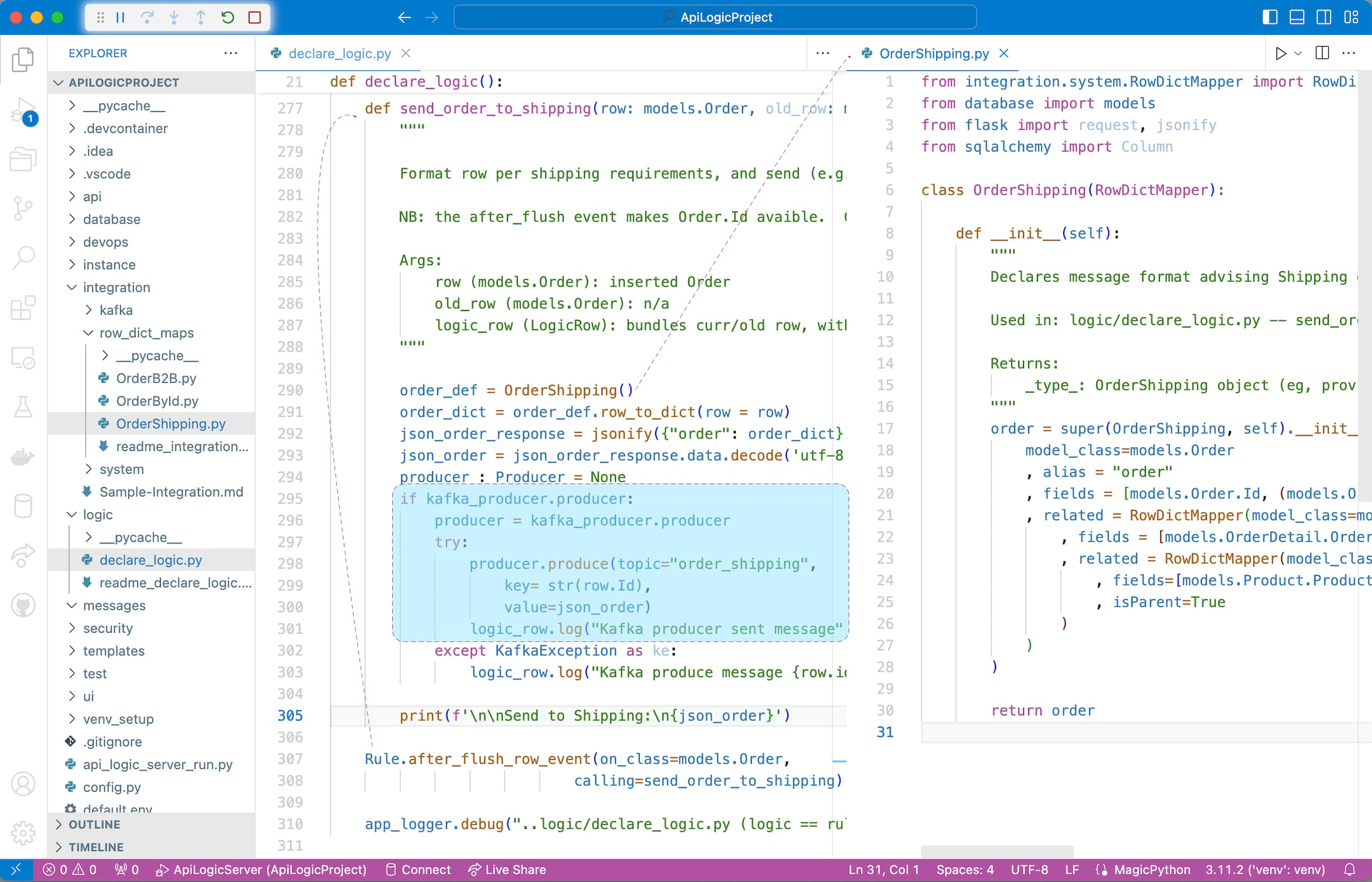
Task: Click Connect in the status bar
Action: [x=418, y=870]
